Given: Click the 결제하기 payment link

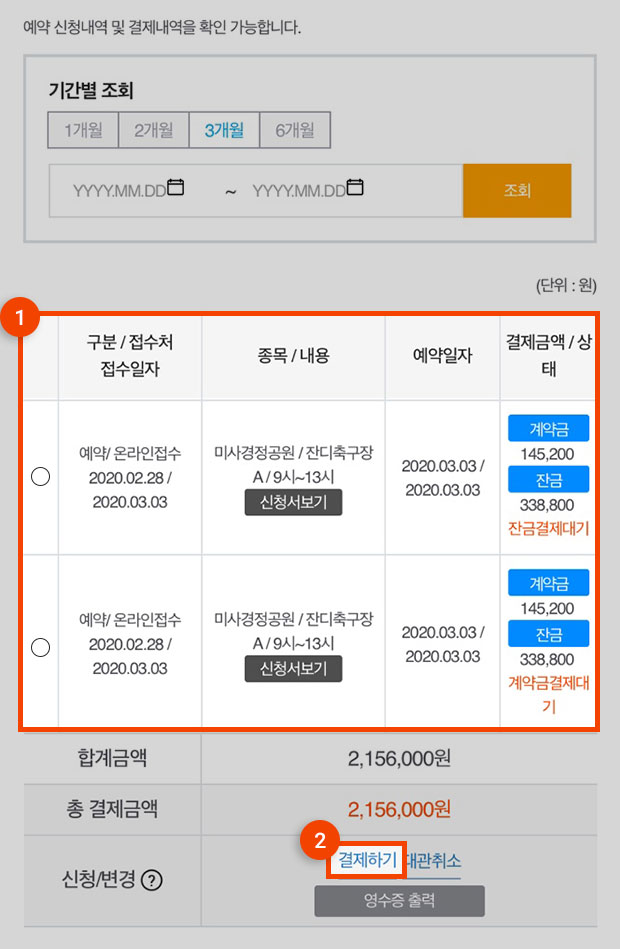Looking at the screenshot, I should tap(367, 859).
